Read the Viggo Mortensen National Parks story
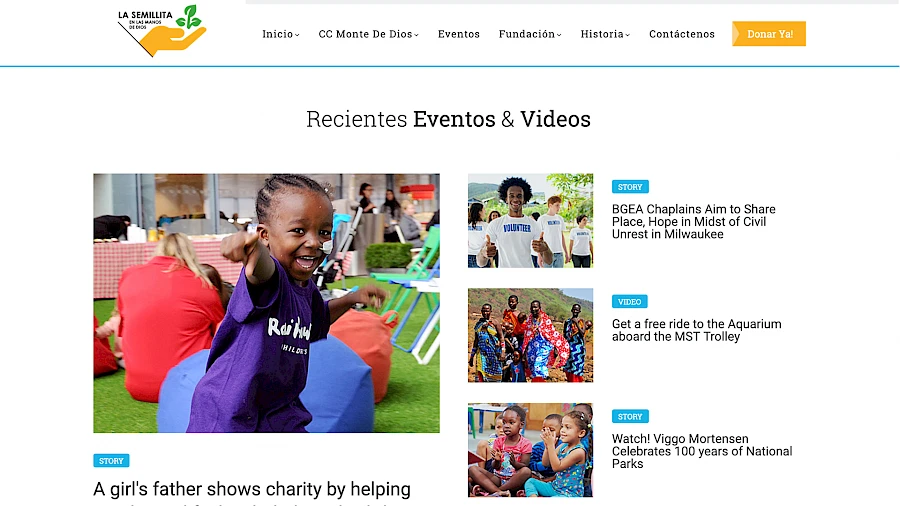 [702, 451]
